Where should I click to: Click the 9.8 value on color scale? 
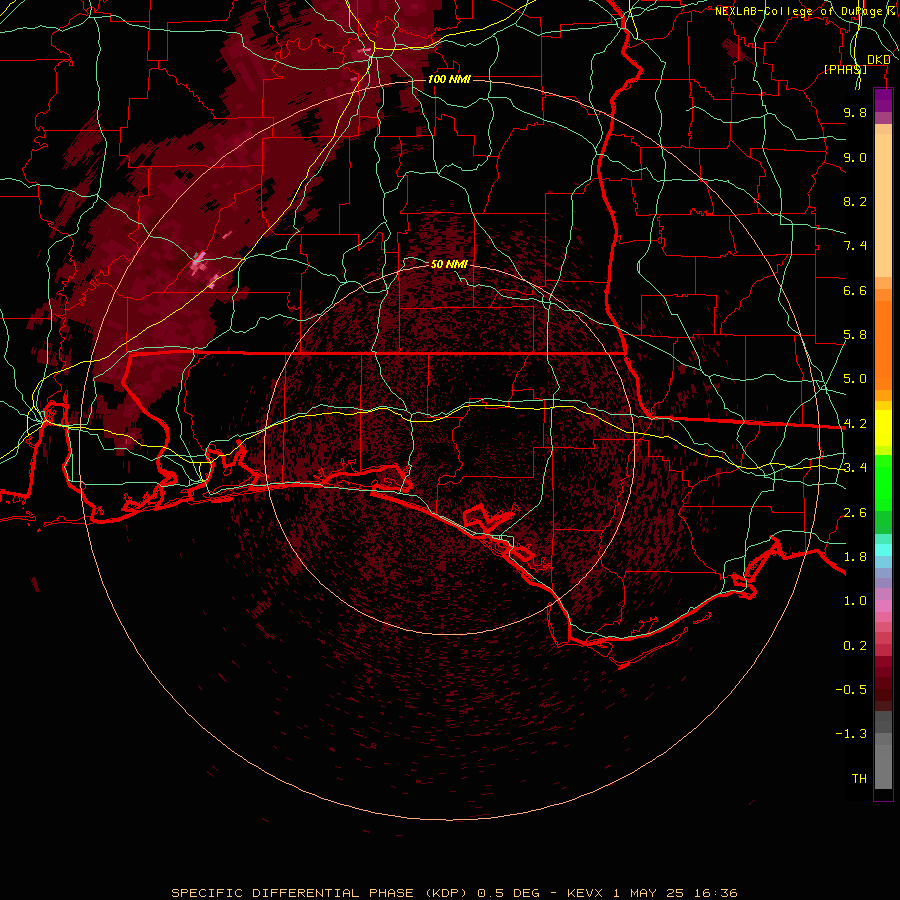click(x=855, y=112)
